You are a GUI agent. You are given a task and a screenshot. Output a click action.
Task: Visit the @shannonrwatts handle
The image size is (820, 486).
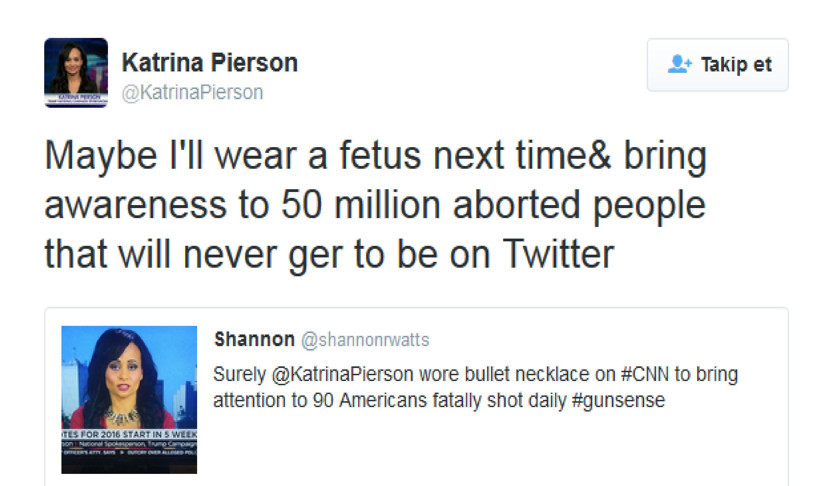click(364, 340)
